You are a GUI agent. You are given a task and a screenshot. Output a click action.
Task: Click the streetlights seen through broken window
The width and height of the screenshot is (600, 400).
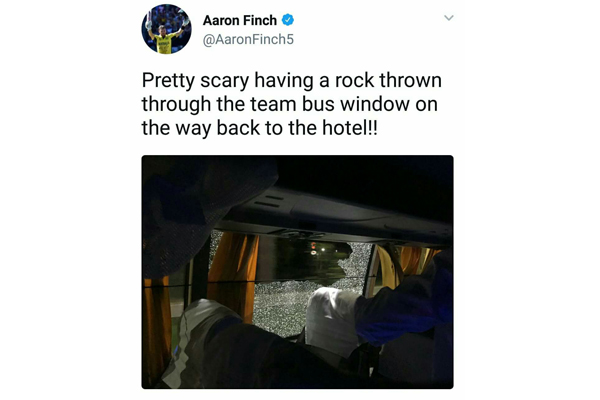(318, 249)
